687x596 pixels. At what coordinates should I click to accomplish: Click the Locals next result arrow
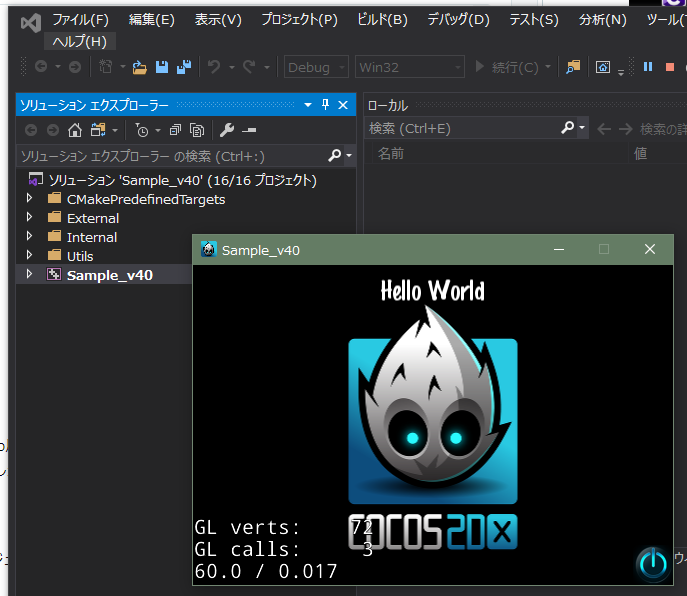pos(625,129)
